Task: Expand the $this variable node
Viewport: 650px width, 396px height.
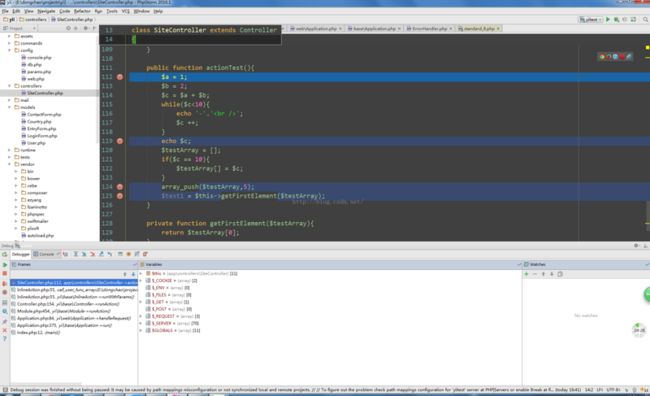Action: pos(141,274)
